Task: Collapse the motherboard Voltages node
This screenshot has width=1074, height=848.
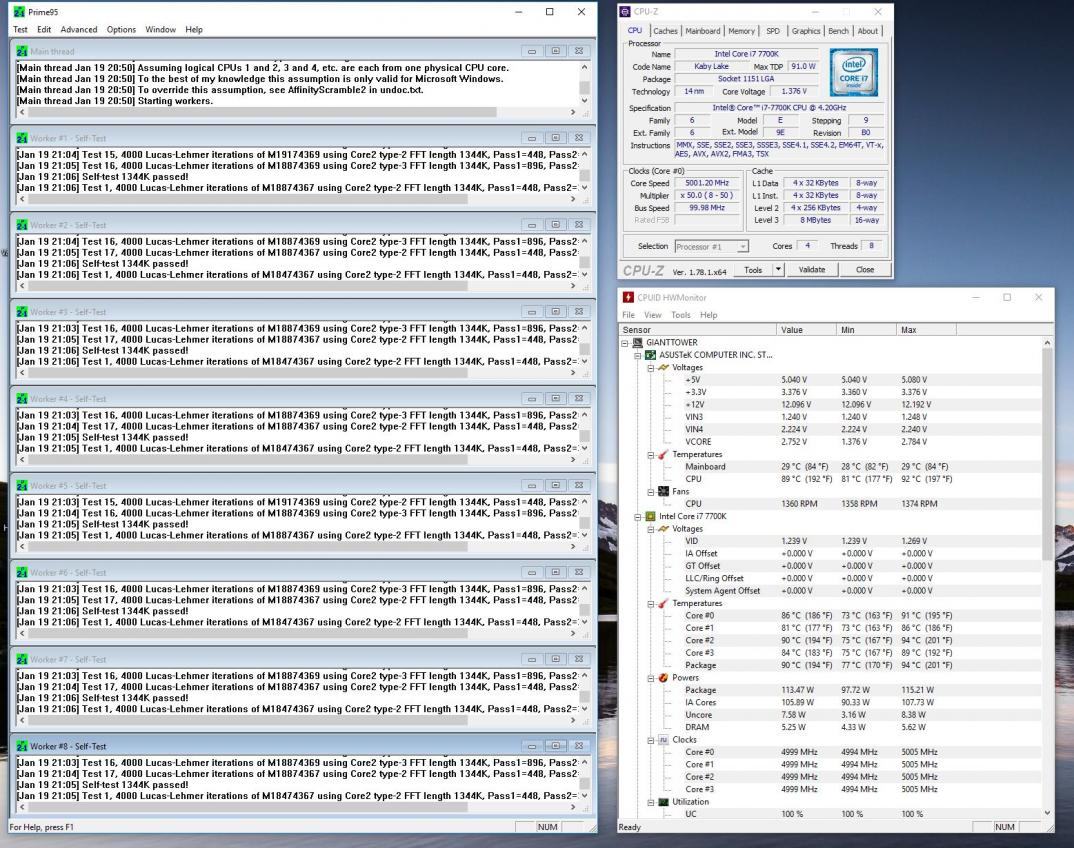Action: coord(651,368)
